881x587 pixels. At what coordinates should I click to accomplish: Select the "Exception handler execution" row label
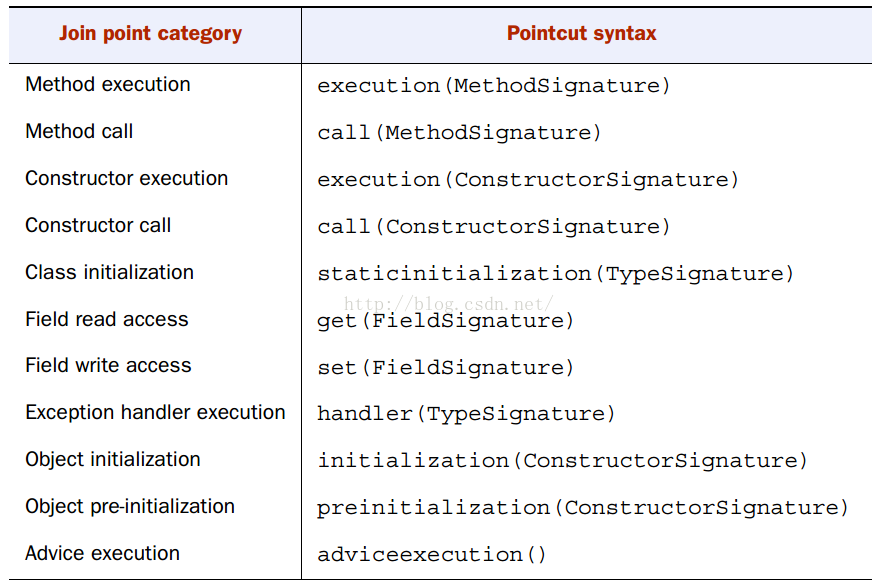coord(155,413)
